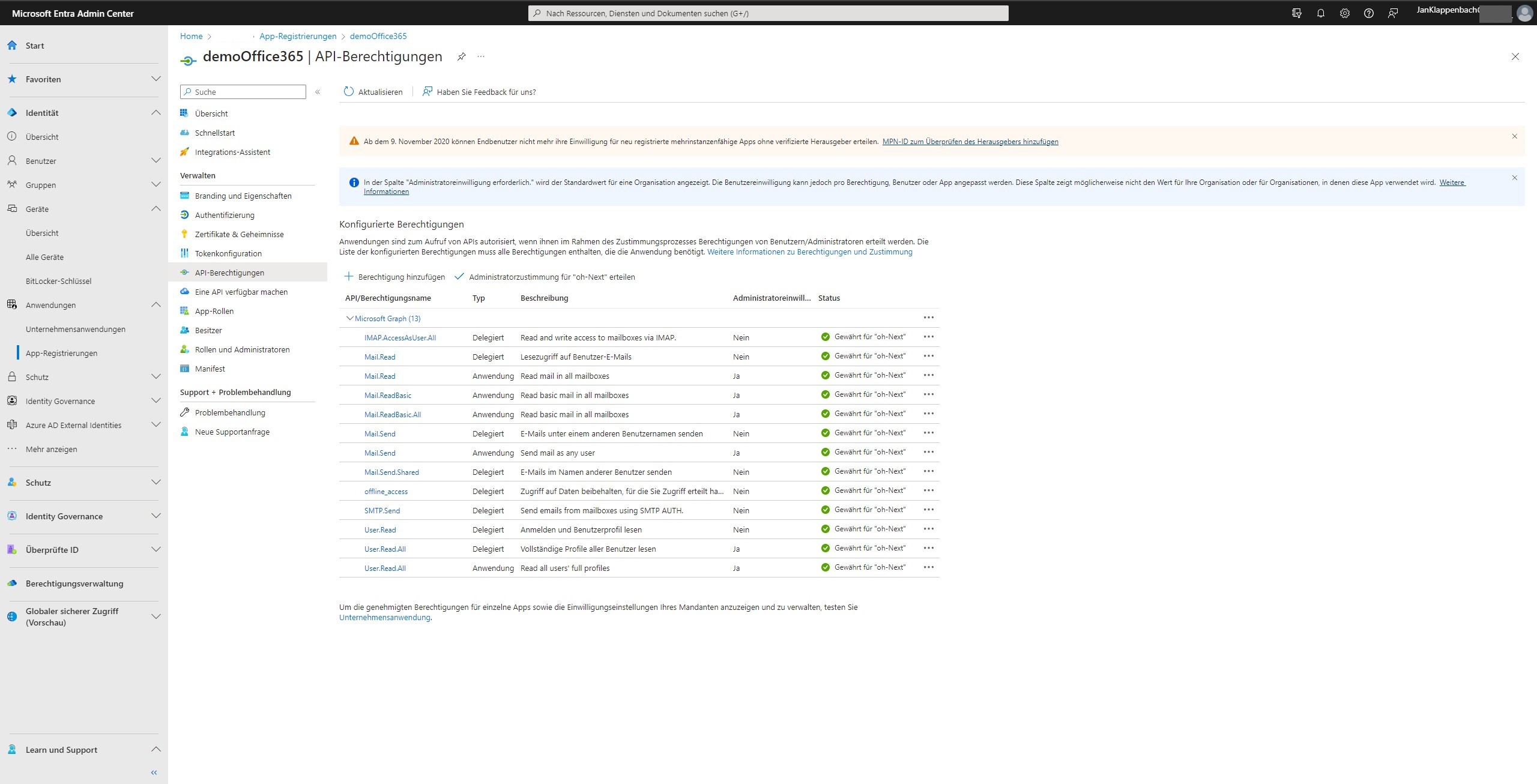The width and height of the screenshot is (1537, 784).
Task: Open Unternehmensanwendungen in left navigation
Action: click(x=76, y=329)
